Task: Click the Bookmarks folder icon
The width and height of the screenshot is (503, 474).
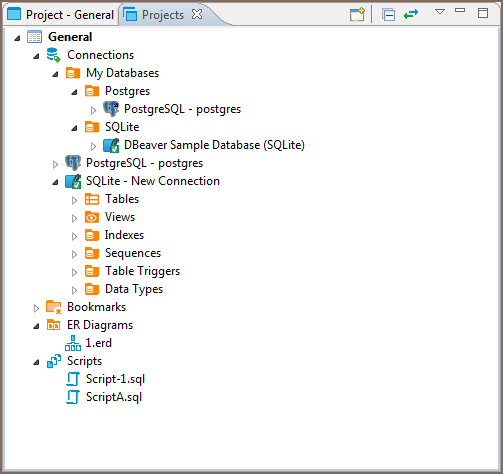Action: (53, 307)
